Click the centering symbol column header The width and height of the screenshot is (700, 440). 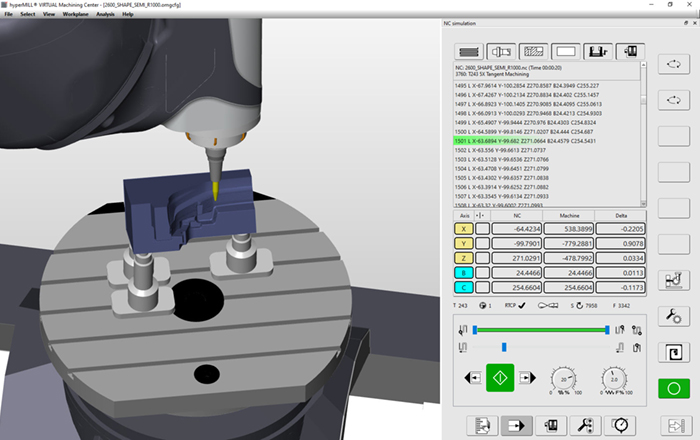pyautogui.click(x=480, y=216)
